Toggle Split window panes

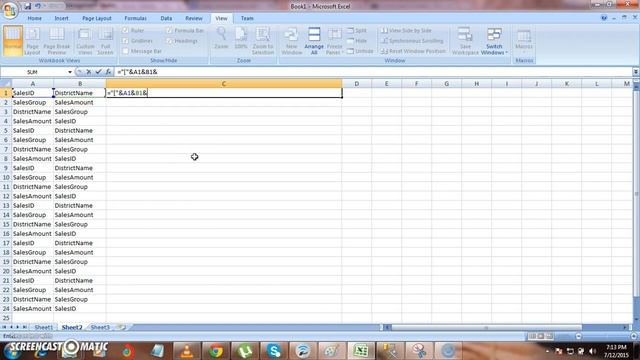[357, 30]
